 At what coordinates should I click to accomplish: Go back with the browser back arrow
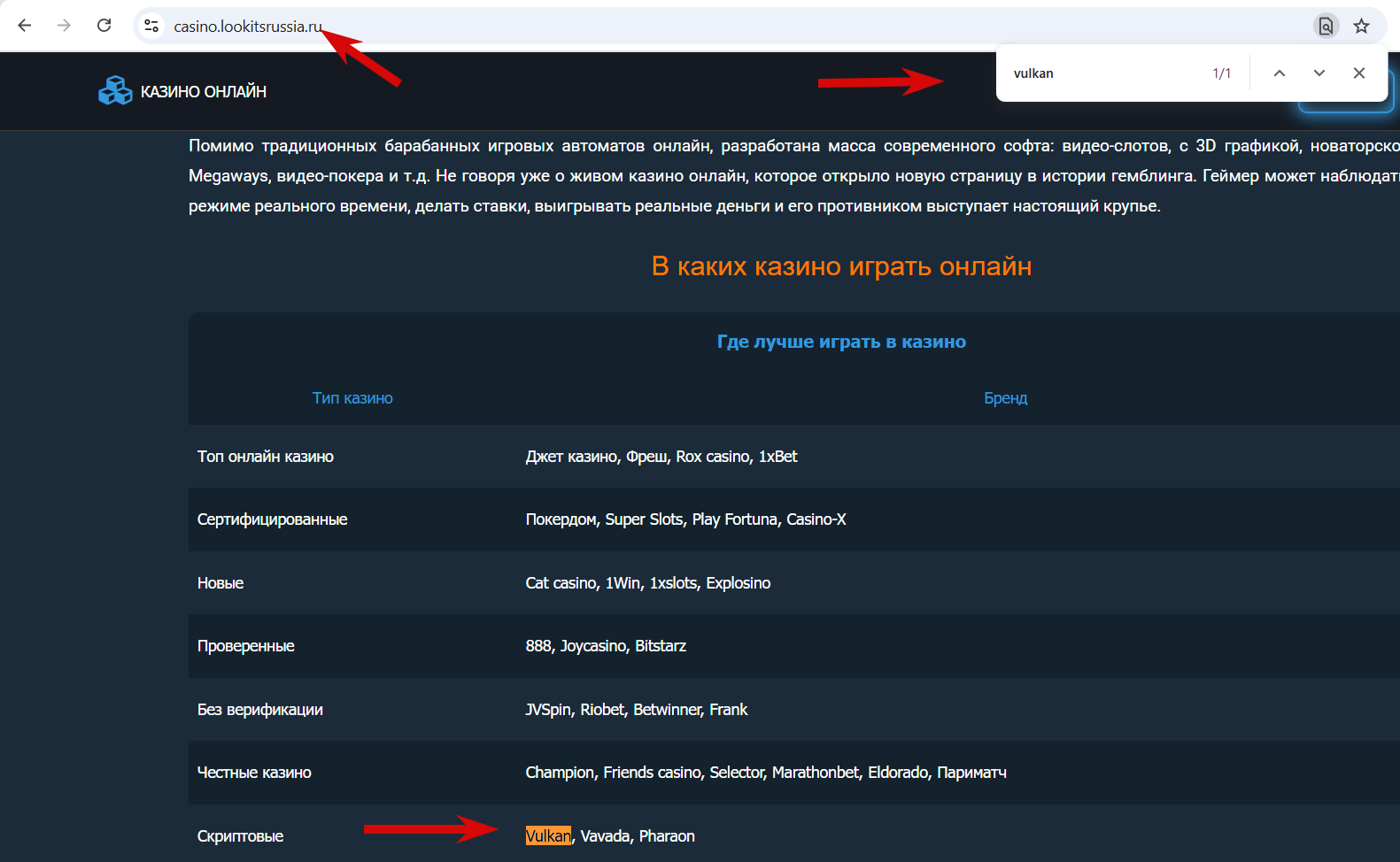click(x=25, y=26)
